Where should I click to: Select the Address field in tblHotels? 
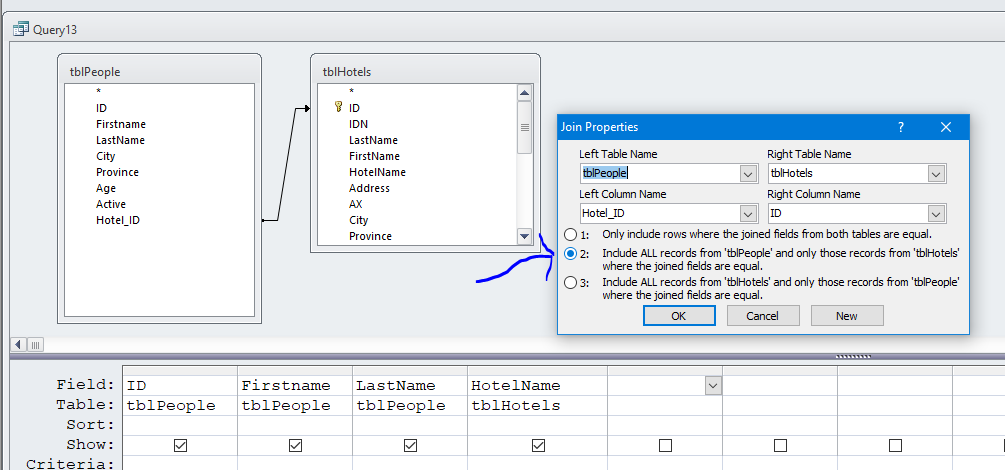pyautogui.click(x=369, y=188)
